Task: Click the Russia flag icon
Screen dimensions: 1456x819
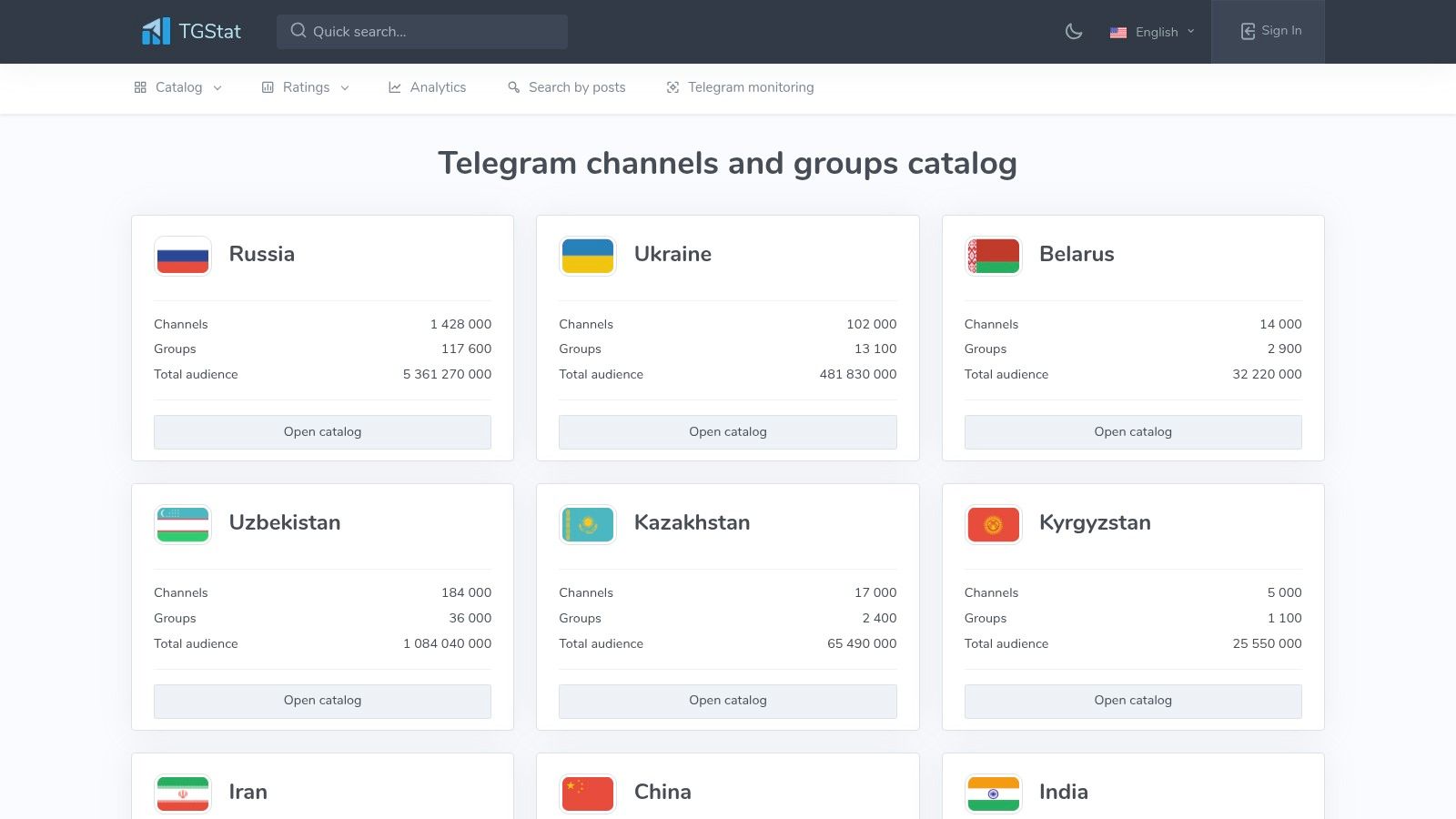Action: 183,256
